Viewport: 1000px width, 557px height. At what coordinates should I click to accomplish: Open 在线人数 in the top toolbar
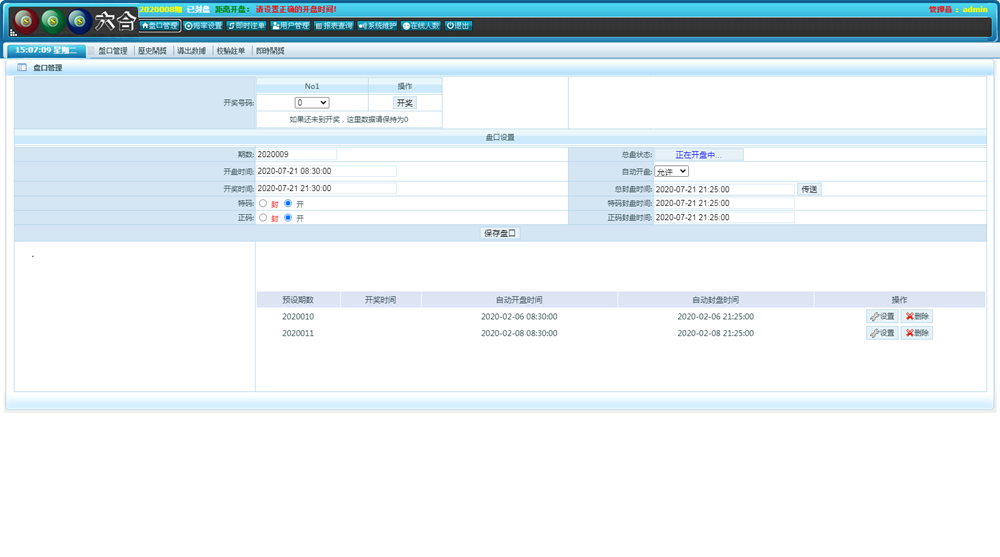pos(421,26)
